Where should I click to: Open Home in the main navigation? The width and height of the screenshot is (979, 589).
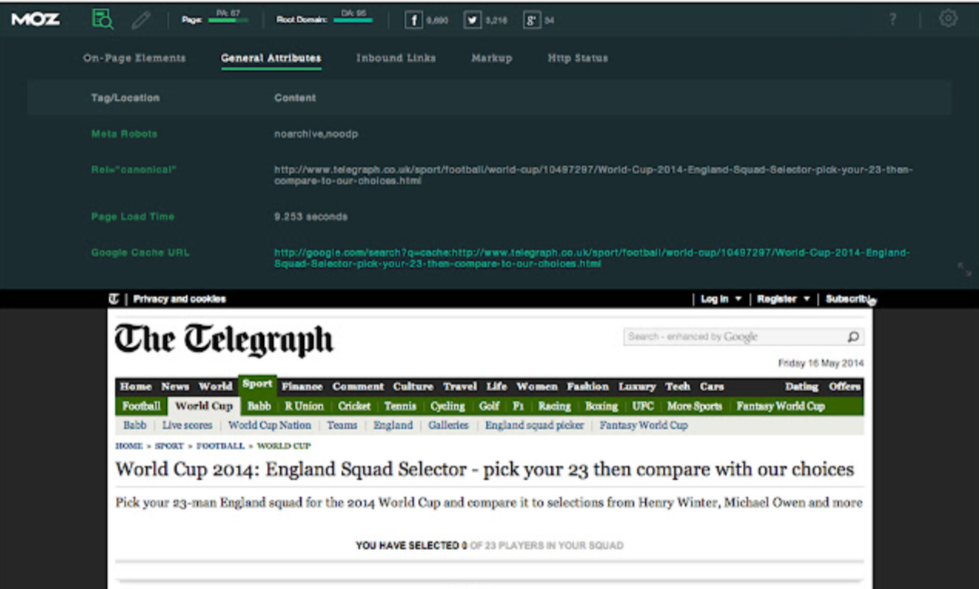click(x=135, y=386)
